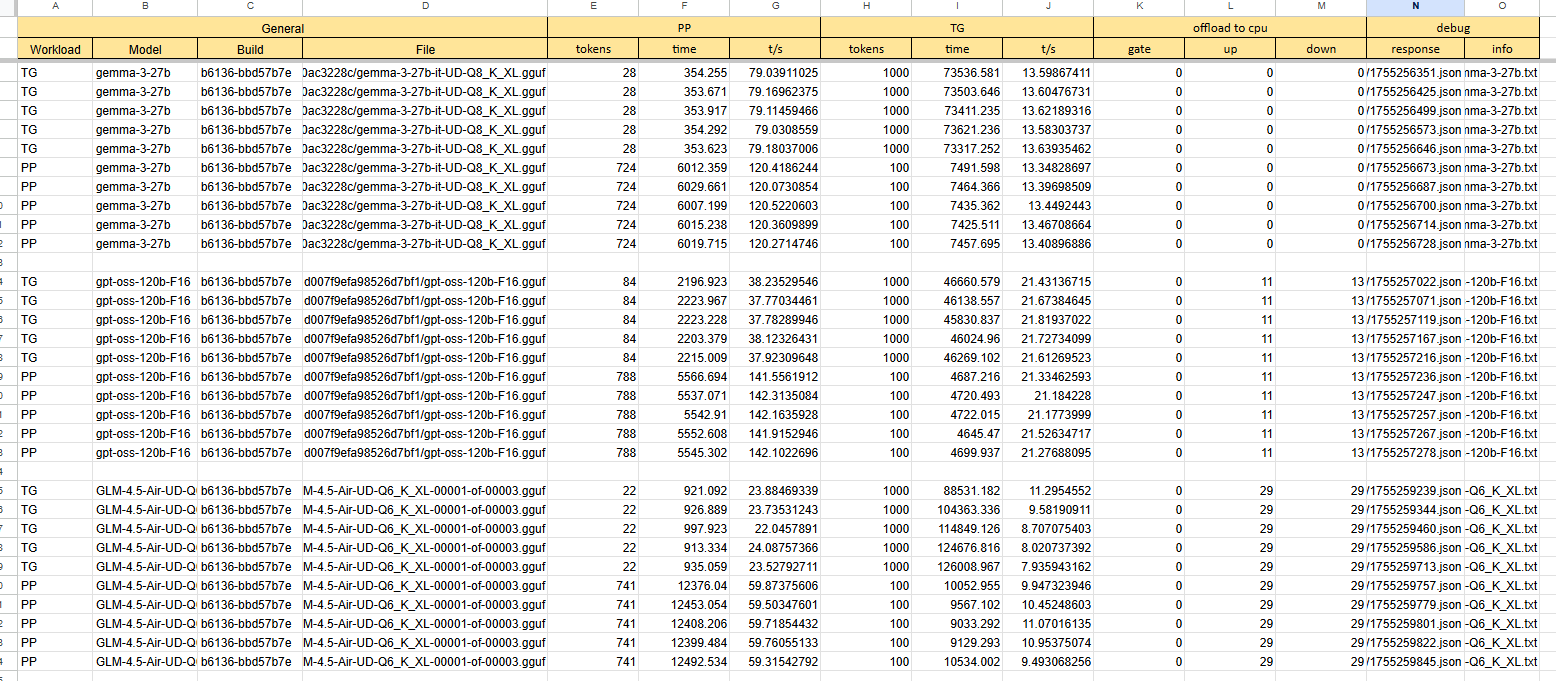This screenshot has width=1556, height=681.
Task: Click cell showing 9.493068256
Action: pos(1048,662)
